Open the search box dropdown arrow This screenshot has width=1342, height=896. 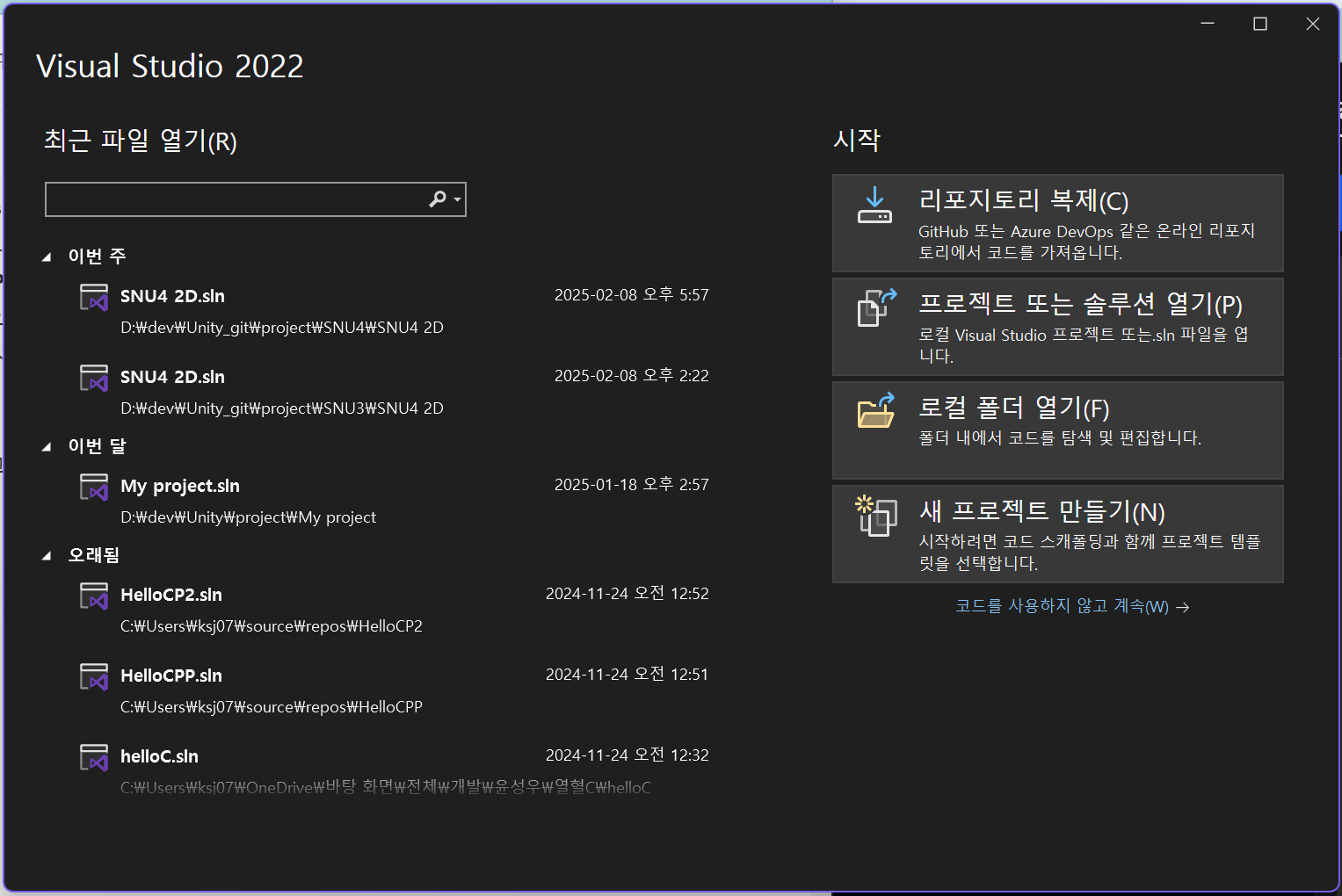tap(457, 200)
